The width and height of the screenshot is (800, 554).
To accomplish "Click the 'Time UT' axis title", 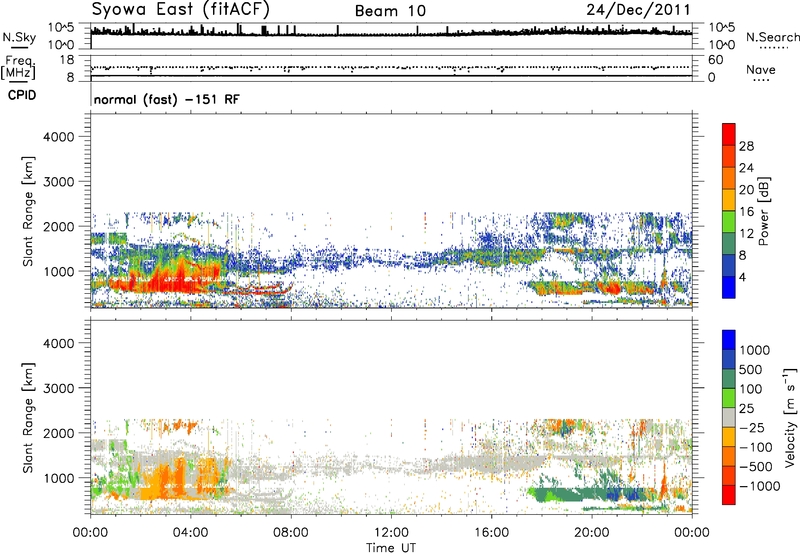I will [x=391, y=548].
